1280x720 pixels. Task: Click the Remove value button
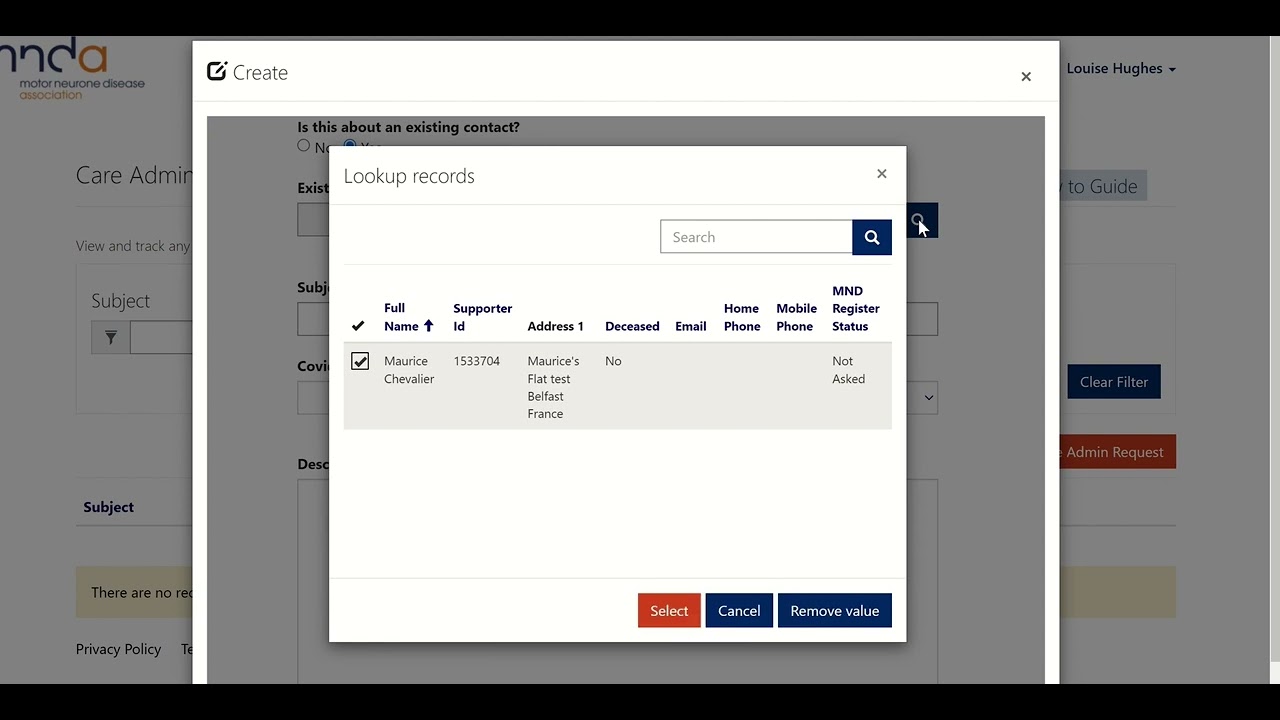click(x=835, y=611)
